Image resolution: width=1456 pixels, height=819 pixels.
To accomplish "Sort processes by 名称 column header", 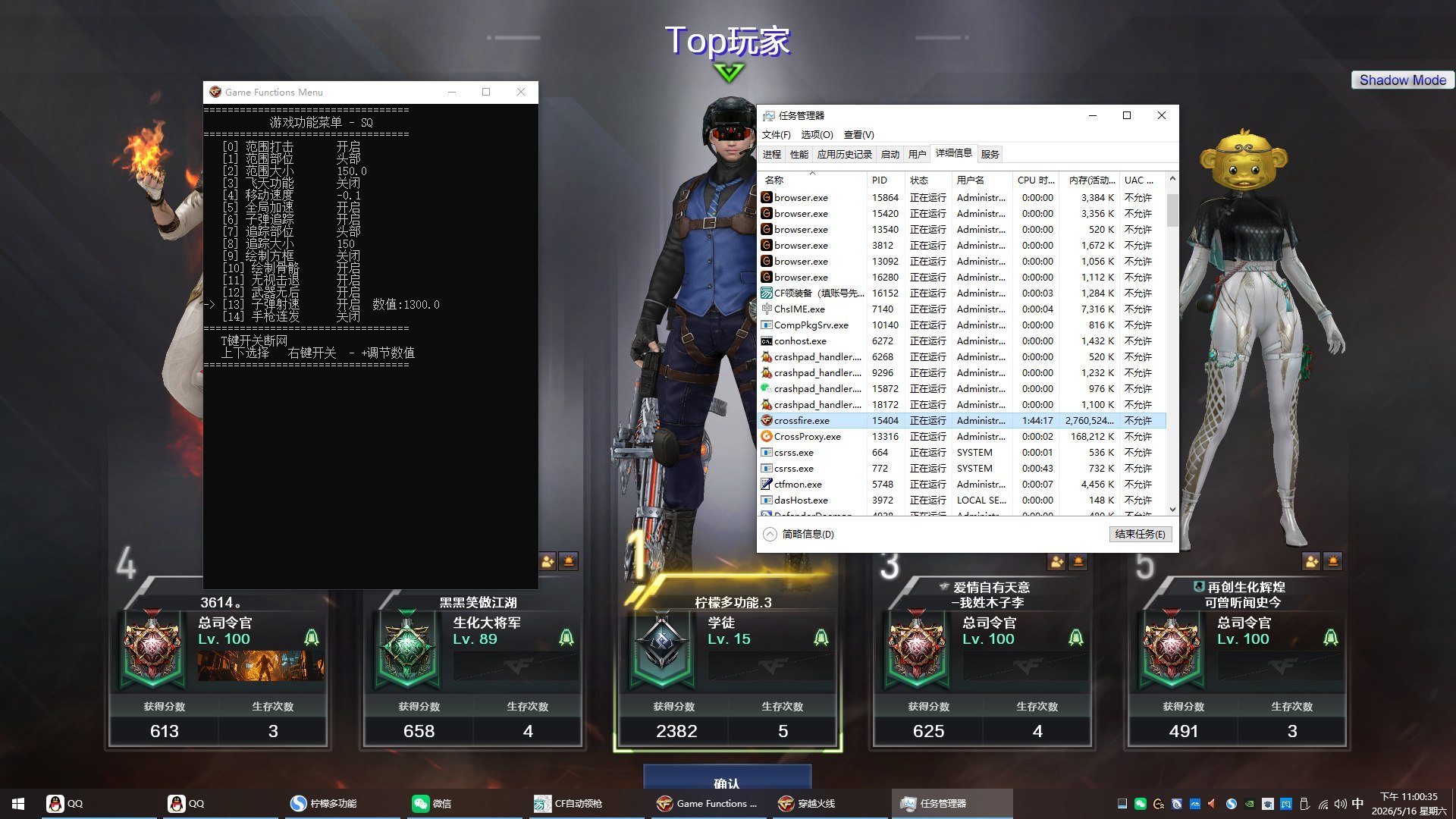I will [x=812, y=180].
